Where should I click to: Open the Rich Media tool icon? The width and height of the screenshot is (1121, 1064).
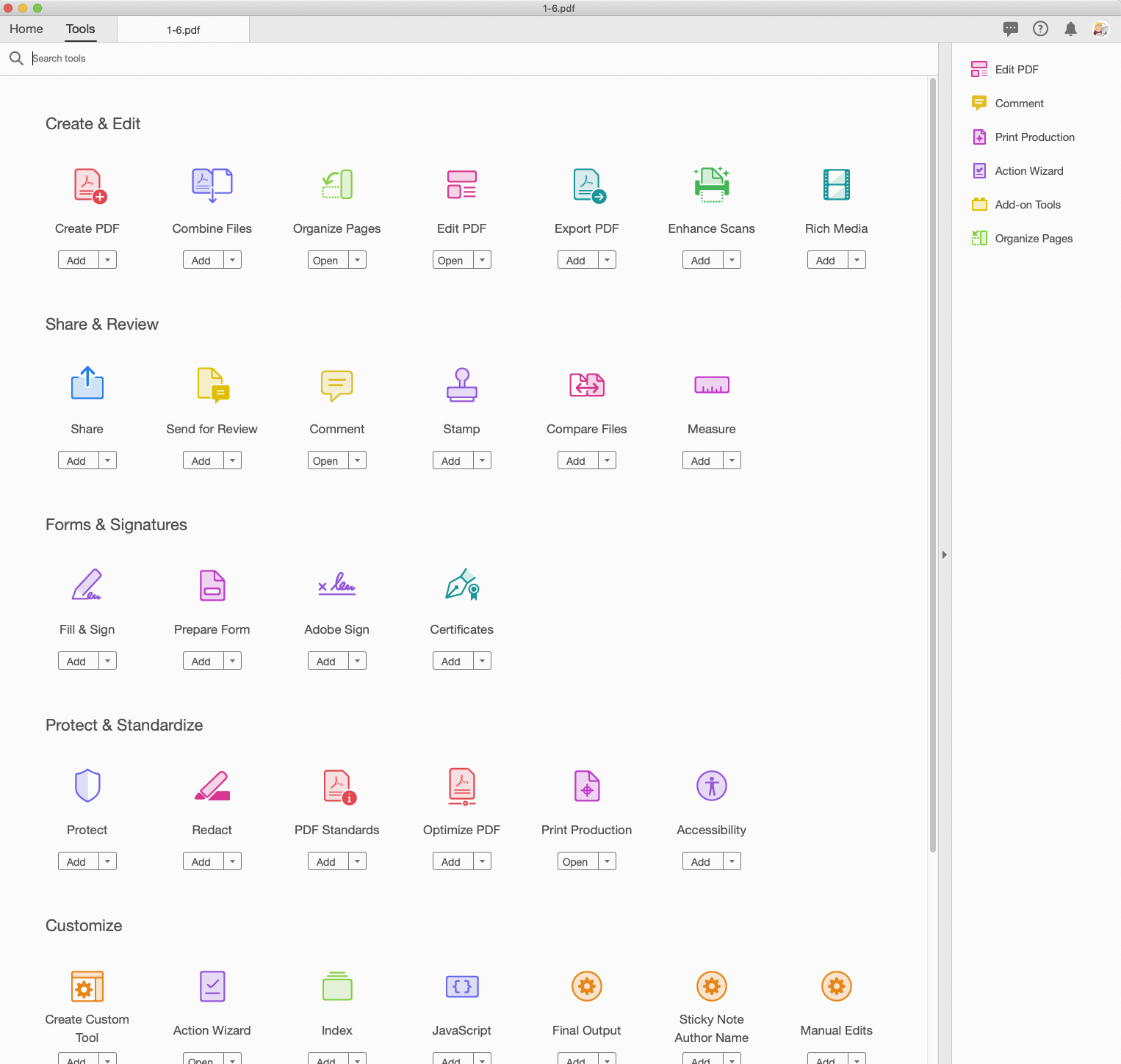point(837,185)
